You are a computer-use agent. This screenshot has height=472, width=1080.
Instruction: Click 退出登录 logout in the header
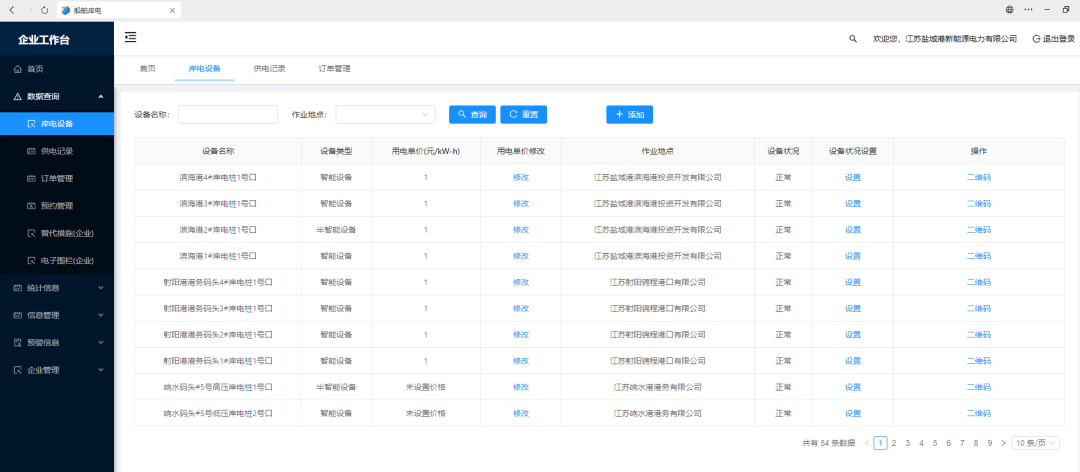tap(1053, 39)
